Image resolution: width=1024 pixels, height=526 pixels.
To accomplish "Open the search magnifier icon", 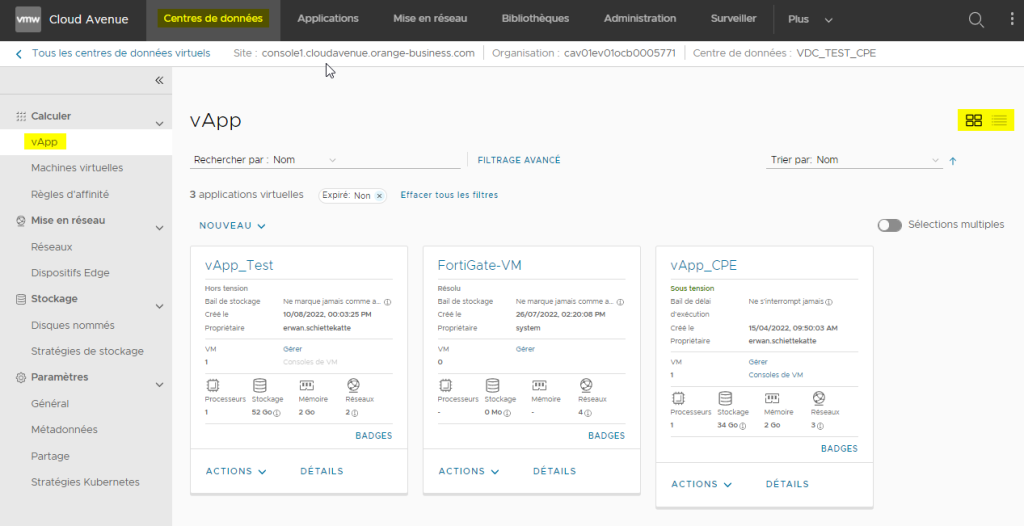I will pyautogui.click(x=976, y=20).
